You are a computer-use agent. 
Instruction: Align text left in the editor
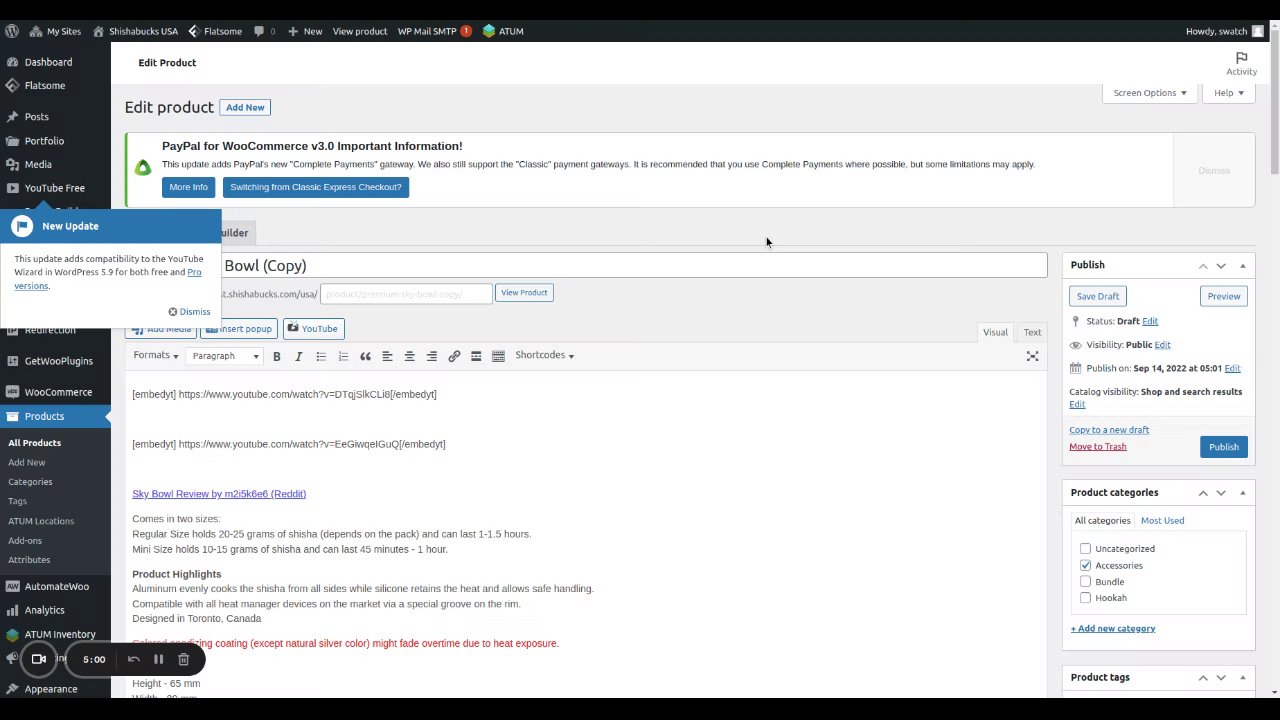(387, 356)
